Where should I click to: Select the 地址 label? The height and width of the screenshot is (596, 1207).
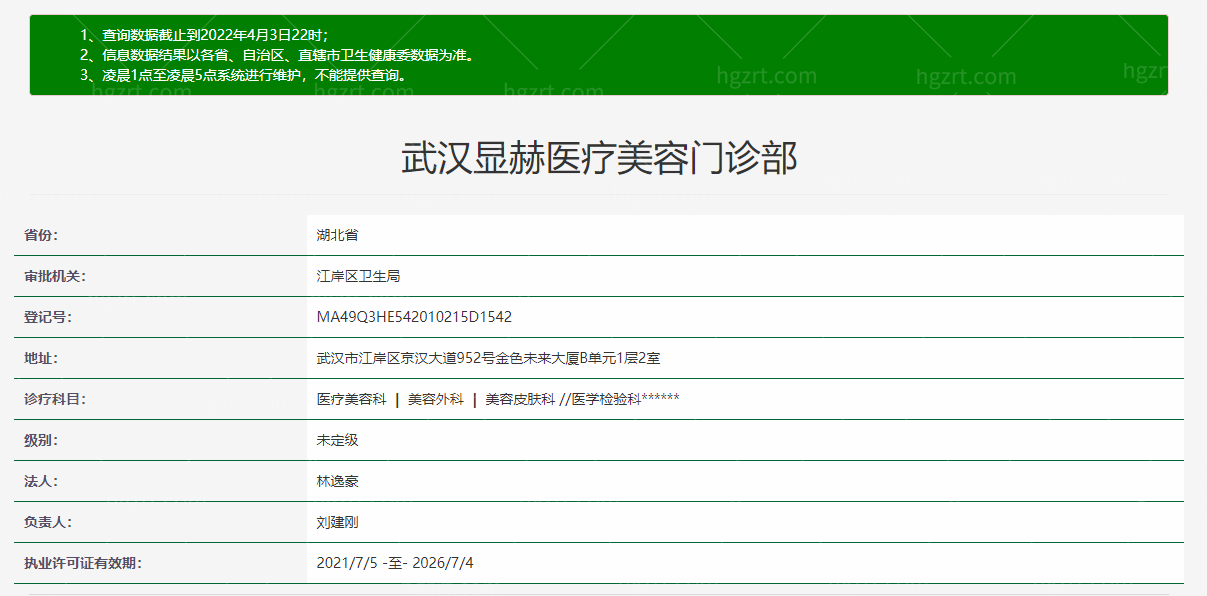click(x=41, y=358)
